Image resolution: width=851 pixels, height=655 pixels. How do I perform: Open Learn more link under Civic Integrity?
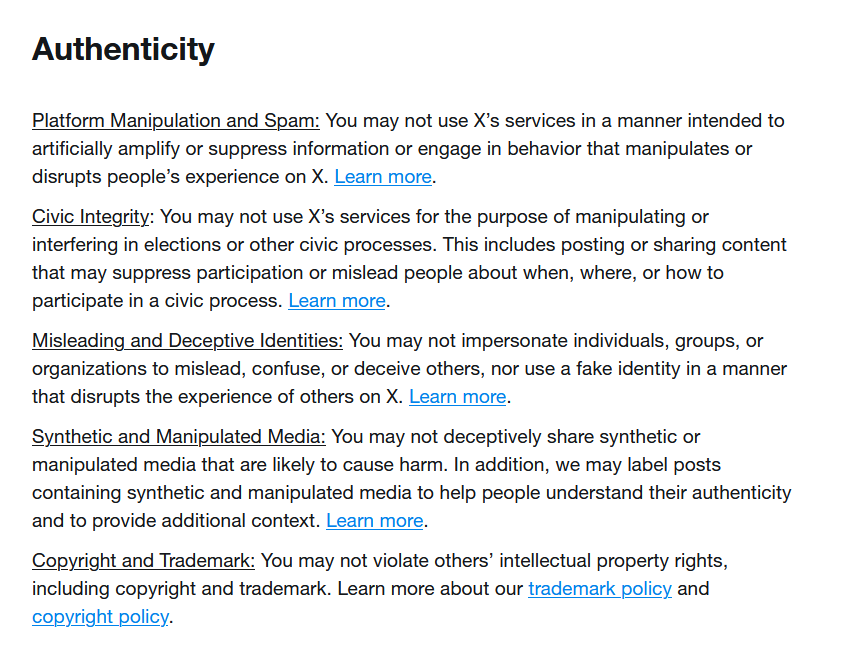tap(336, 301)
